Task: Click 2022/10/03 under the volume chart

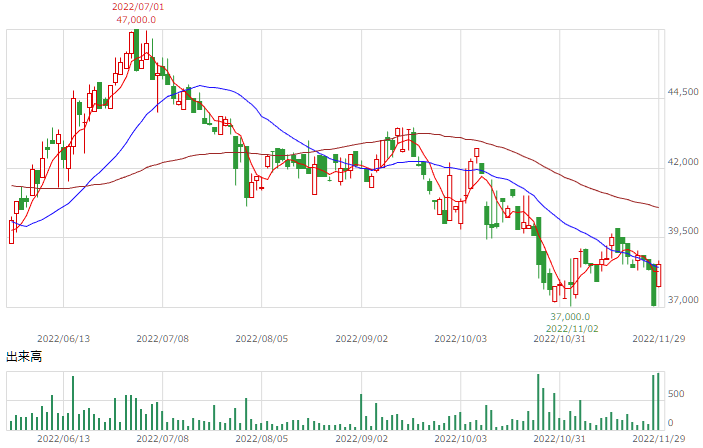Action: [x=460, y=439]
